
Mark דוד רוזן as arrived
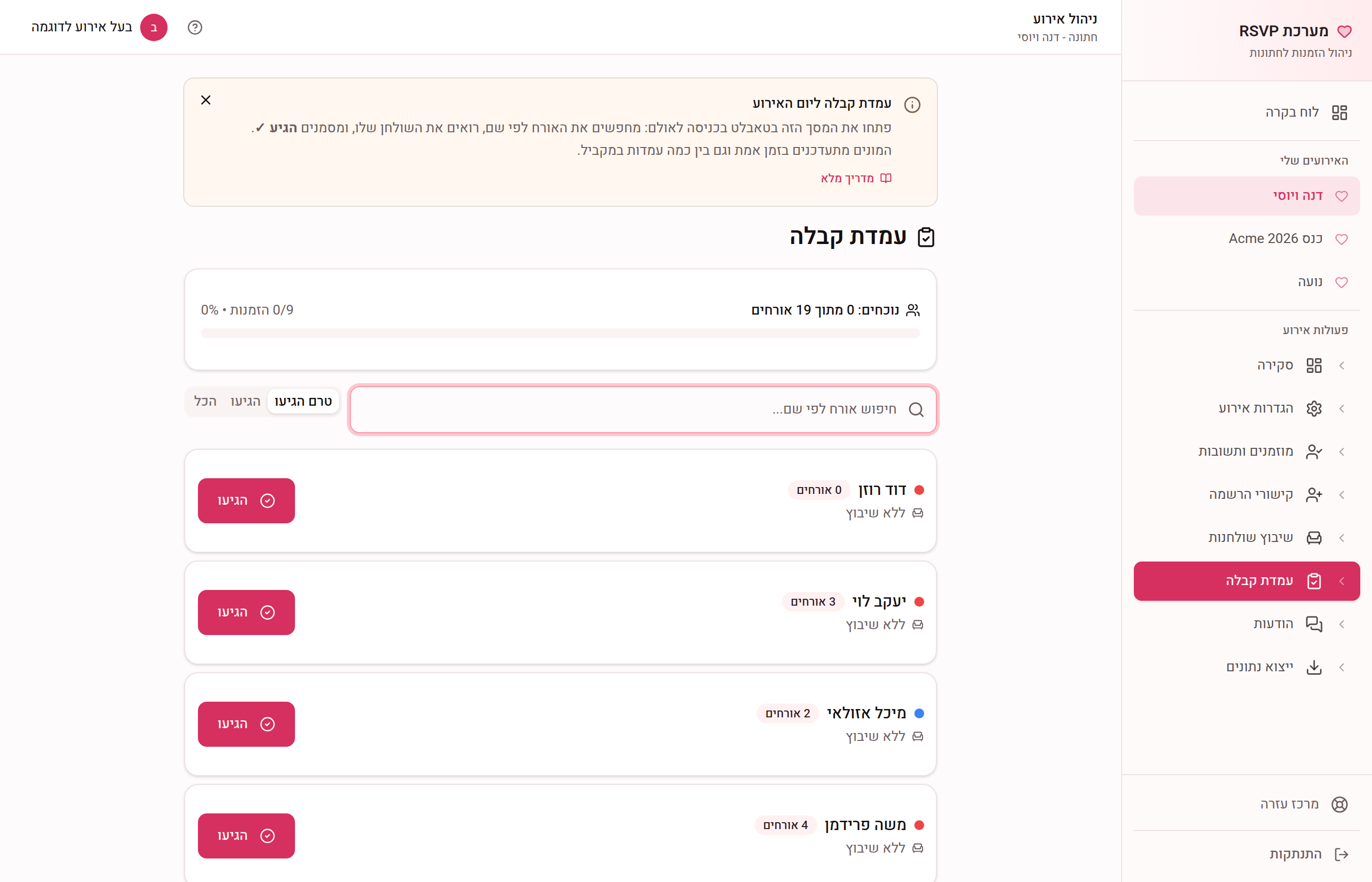tap(246, 501)
